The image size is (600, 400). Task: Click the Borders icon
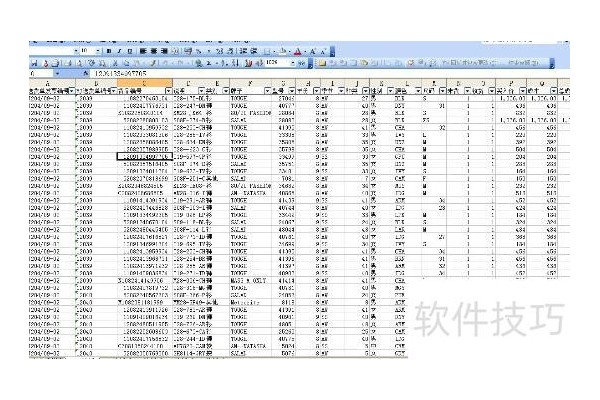267,51
